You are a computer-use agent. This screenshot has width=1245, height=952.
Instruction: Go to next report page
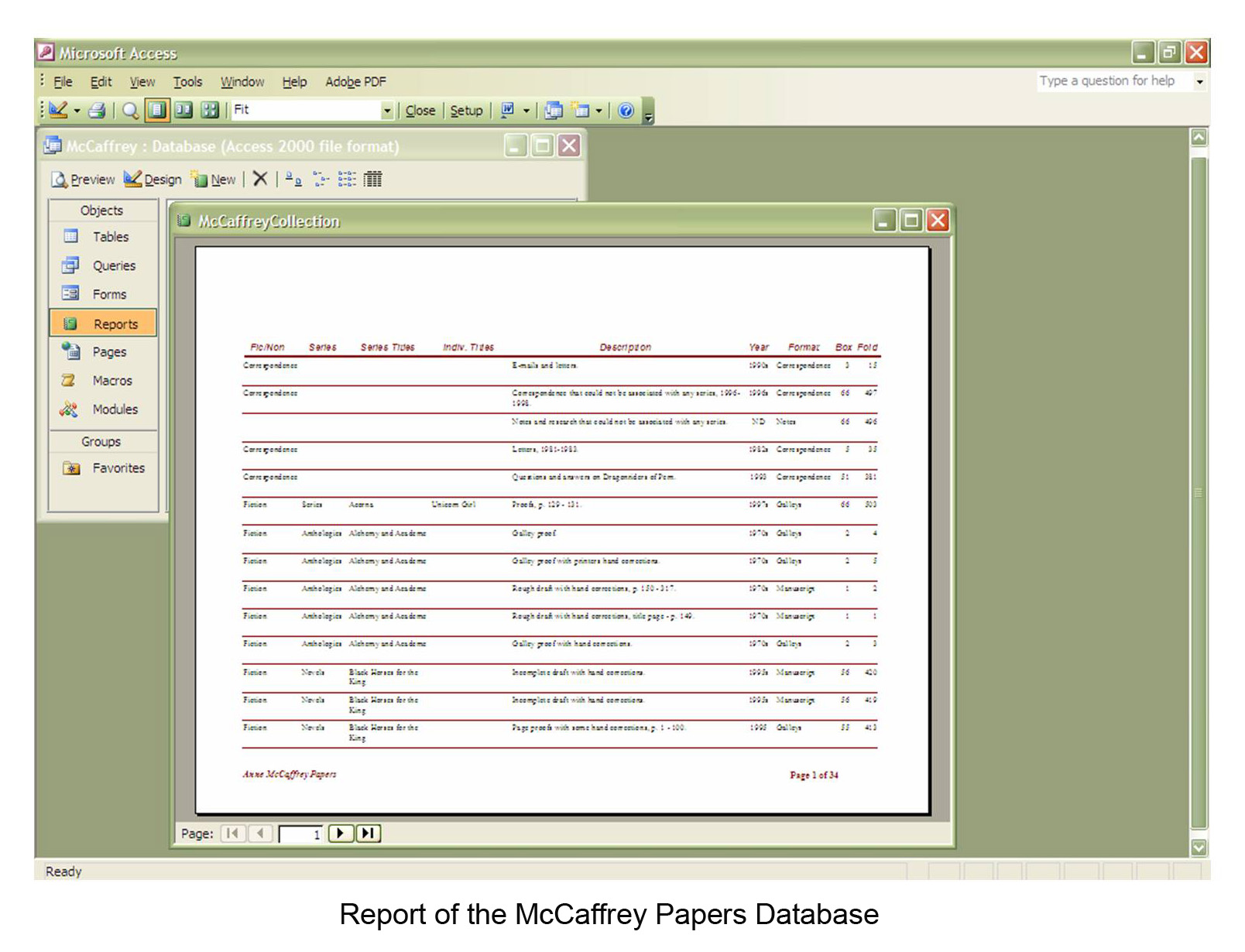point(341,834)
